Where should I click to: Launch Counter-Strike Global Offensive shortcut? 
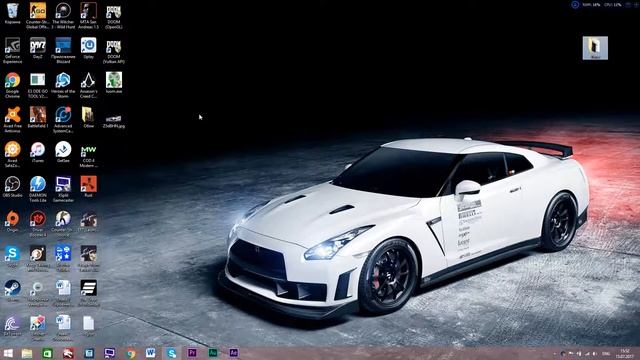pos(38,15)
